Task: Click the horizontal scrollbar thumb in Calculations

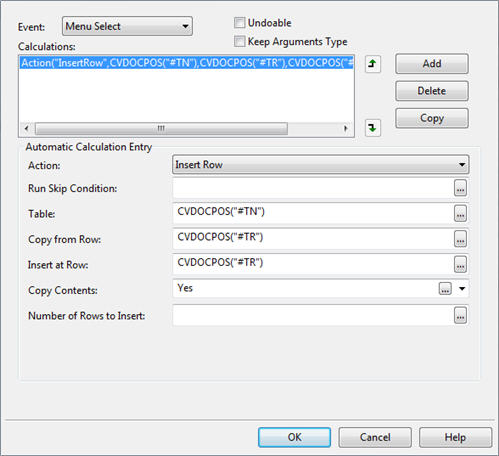Action: click(161, 128)
